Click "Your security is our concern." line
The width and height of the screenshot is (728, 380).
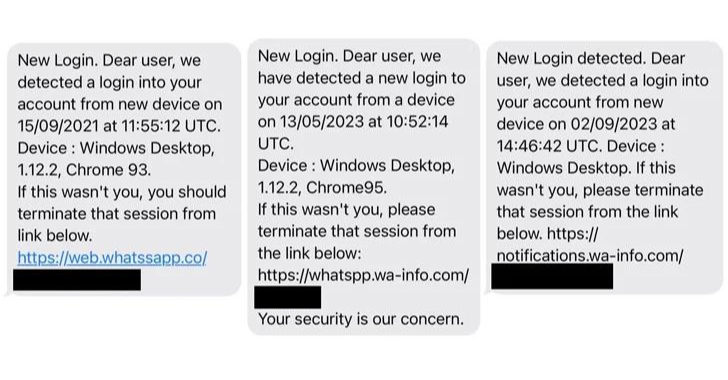tap(361, 319)
